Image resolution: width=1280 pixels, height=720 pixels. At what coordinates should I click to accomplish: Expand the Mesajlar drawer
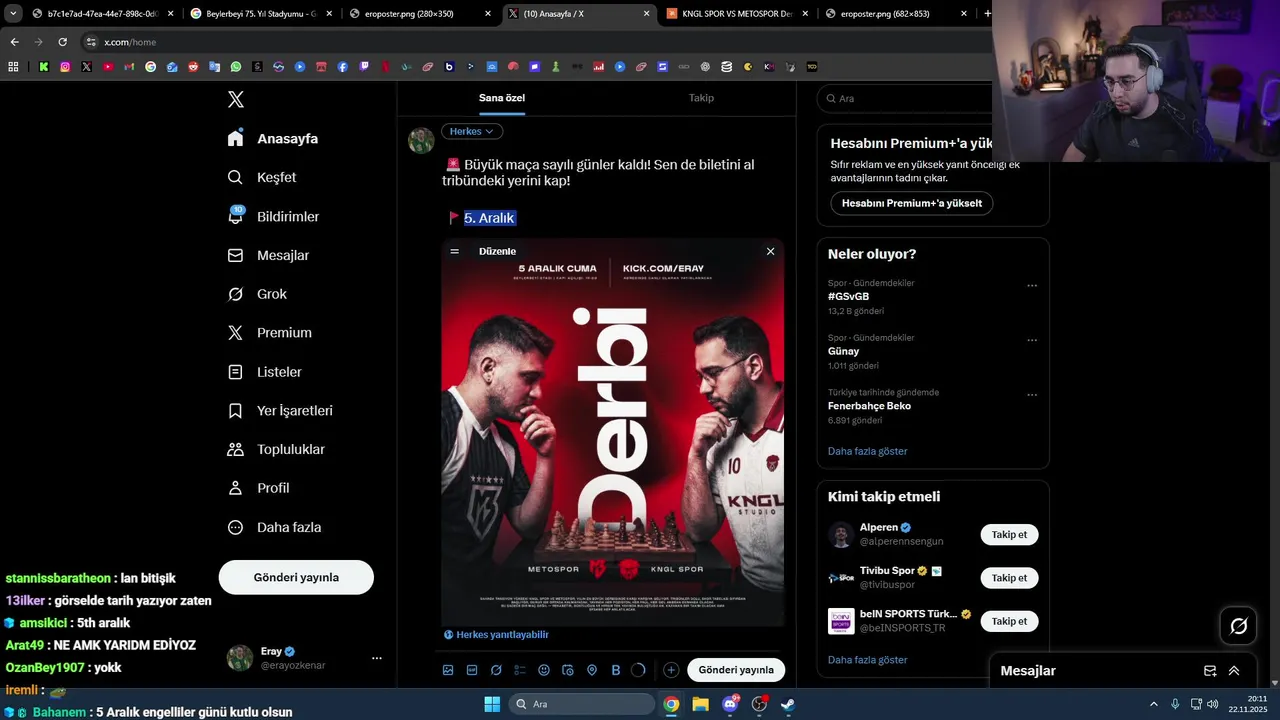click(x=1234, y=671)
